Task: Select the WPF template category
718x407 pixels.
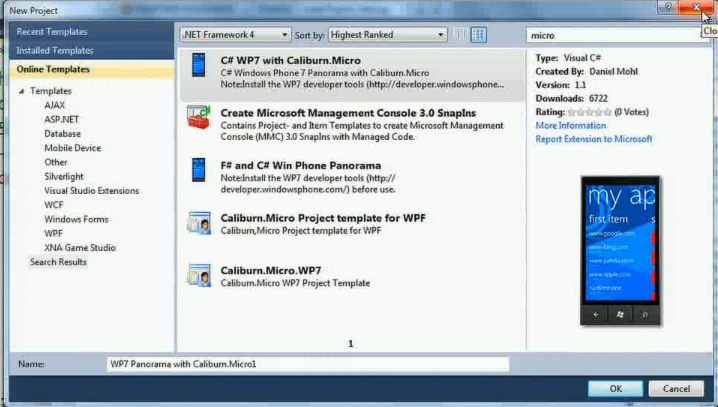Action: click(x=53, y=233)
